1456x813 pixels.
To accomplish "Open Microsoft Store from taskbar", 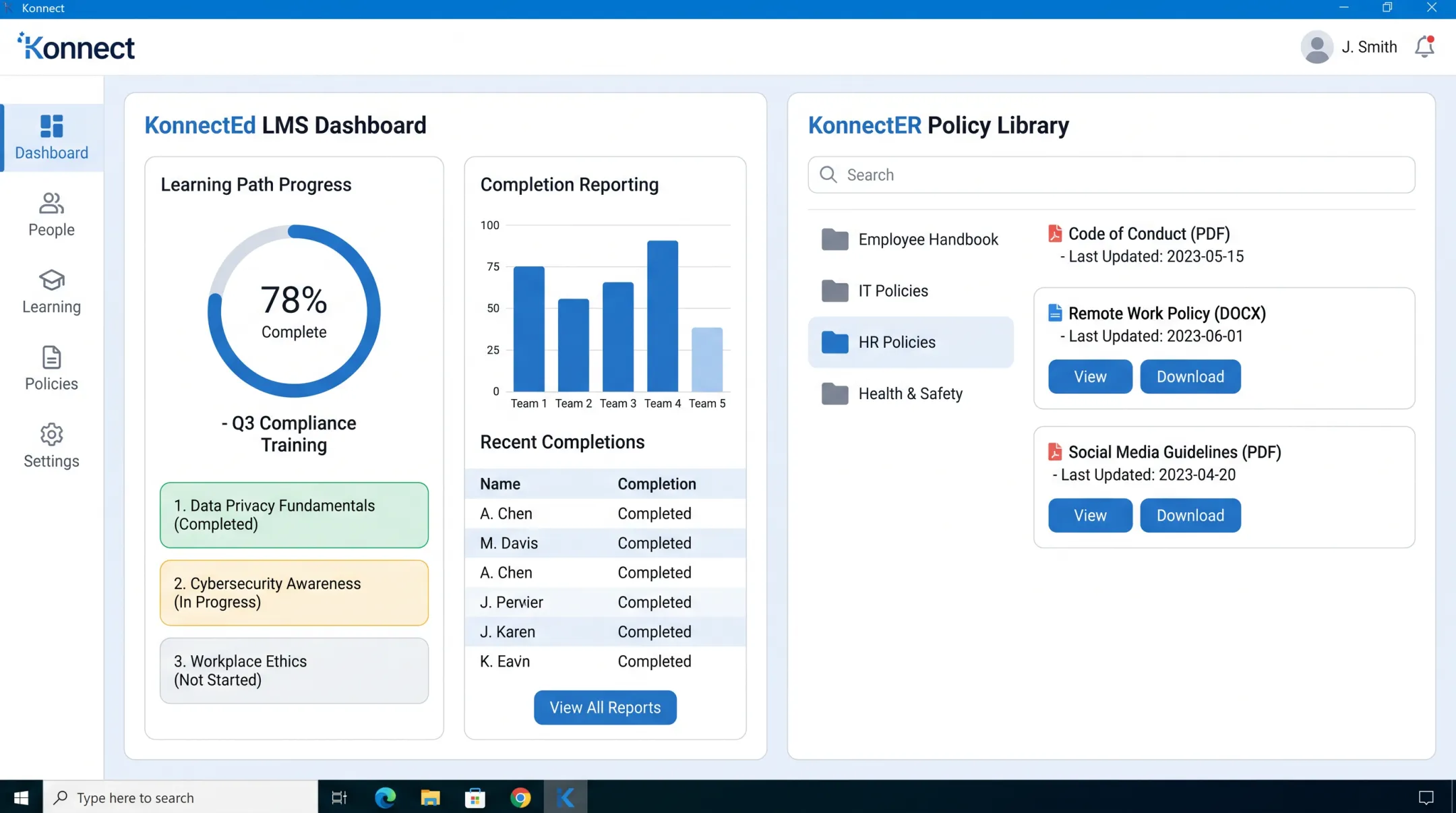I will coord(475,797).
